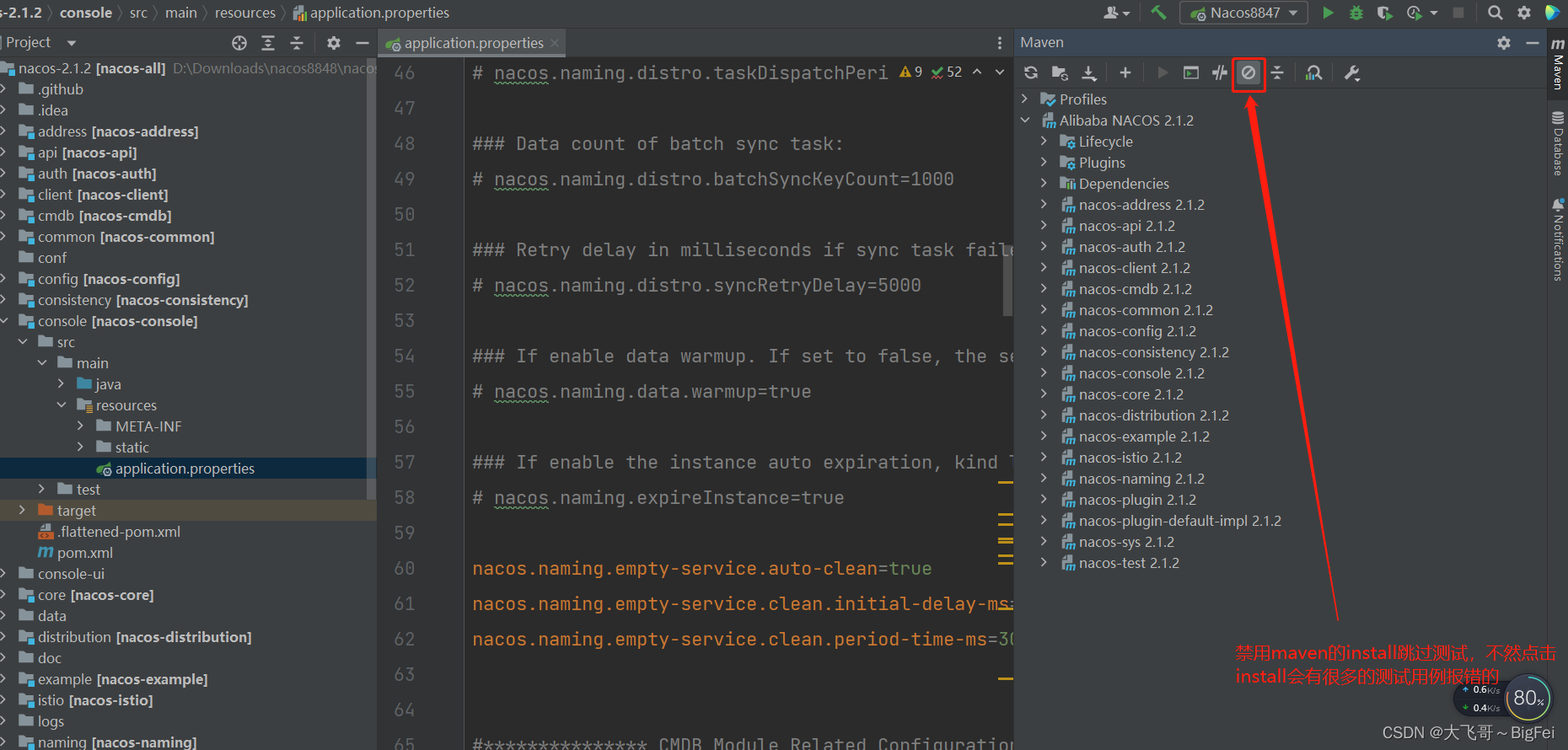Expand nacos-console 2.1.2 Maven module

coord(1044,372)
